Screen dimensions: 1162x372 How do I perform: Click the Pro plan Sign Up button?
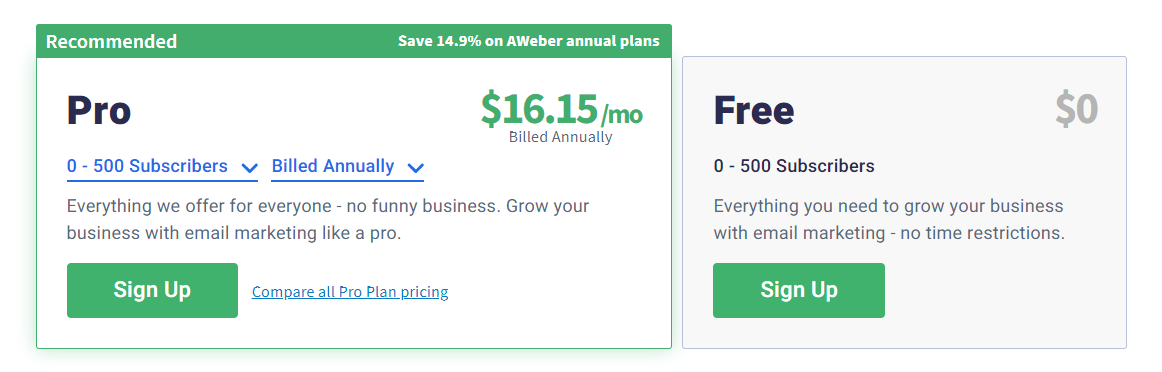[152, 290]
